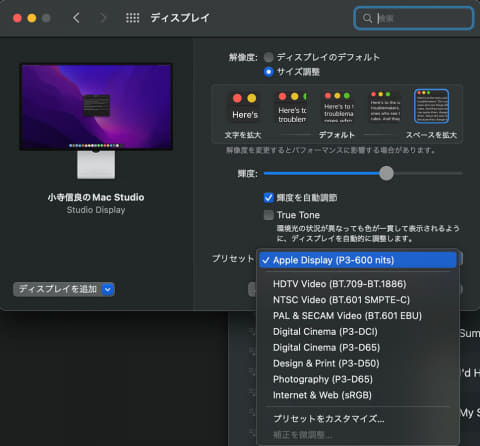Open the ディスプレイを追加 dropdown arrow
This screenshot has height=446, width=480.
(108, 289)
